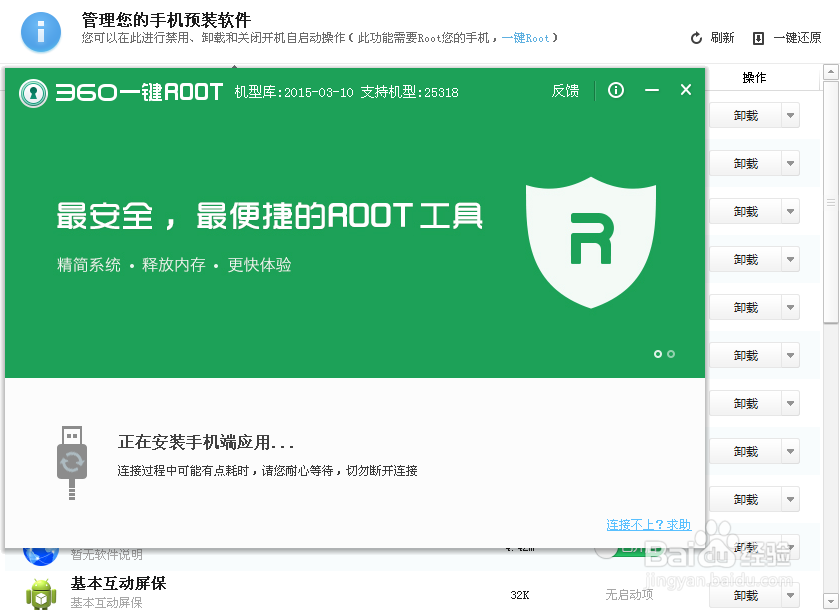
Task: Click the 360一键ROOT logo icon
Action: click(33, 93)
